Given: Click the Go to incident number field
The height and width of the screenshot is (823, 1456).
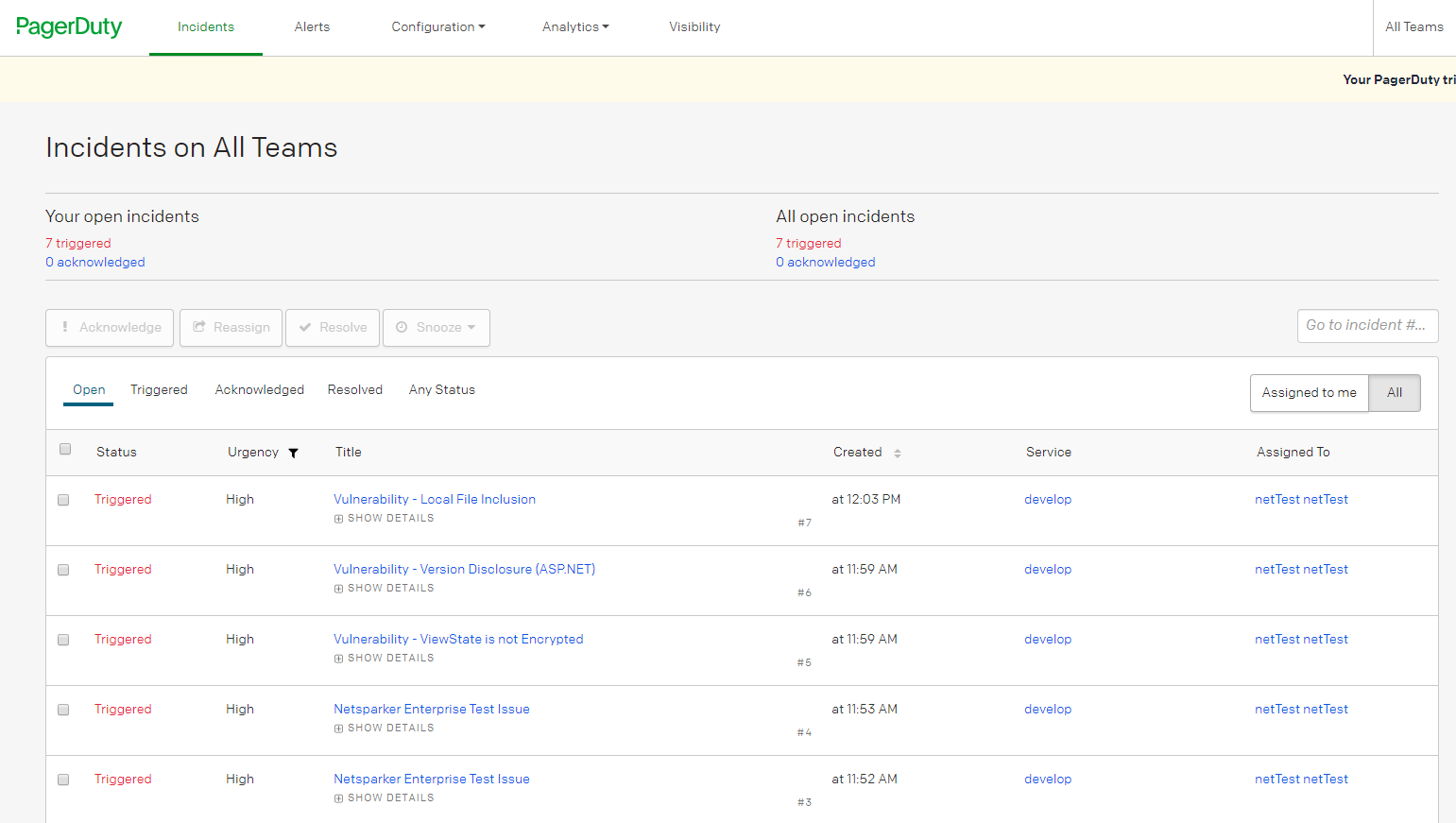Looking at the screenshot, I should pyautogui.click(x=1367, y=325).
